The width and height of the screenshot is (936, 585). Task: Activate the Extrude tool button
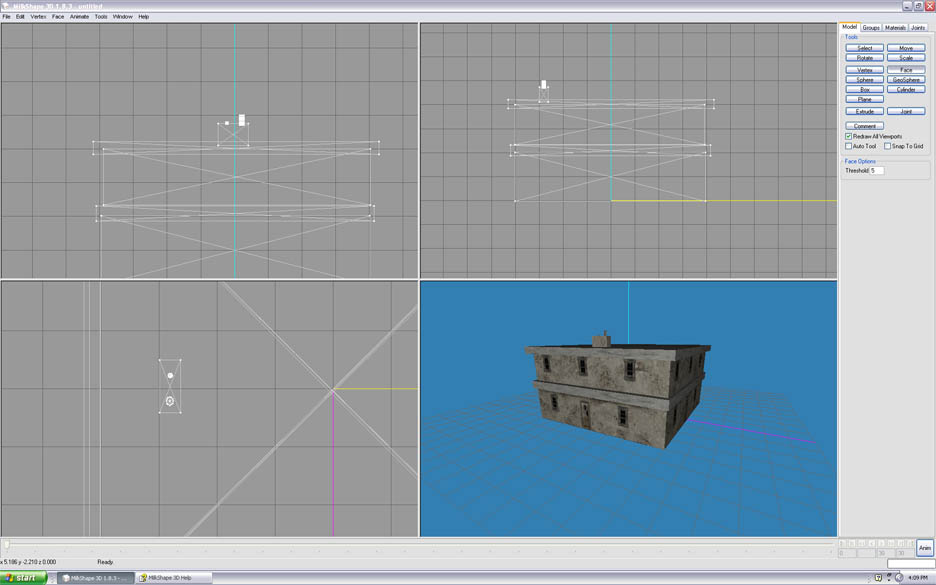click(864, 112)
